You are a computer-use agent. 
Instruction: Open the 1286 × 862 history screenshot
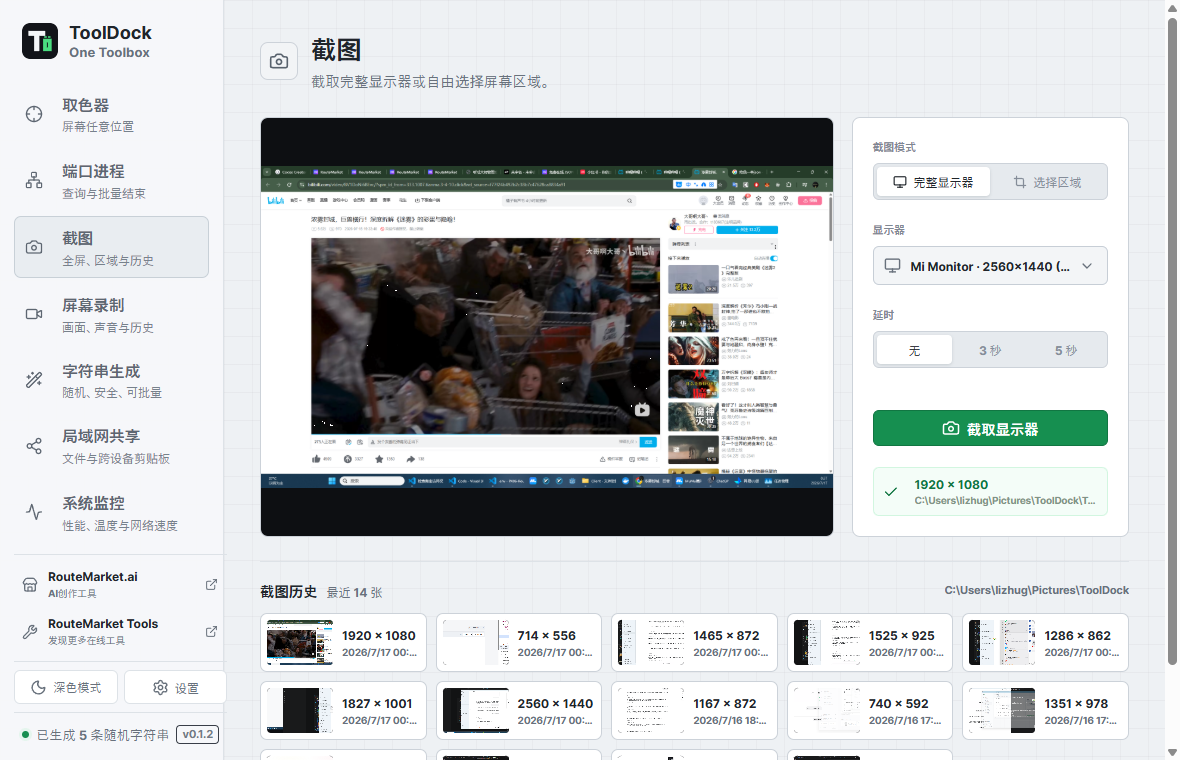pos(1045,643)
